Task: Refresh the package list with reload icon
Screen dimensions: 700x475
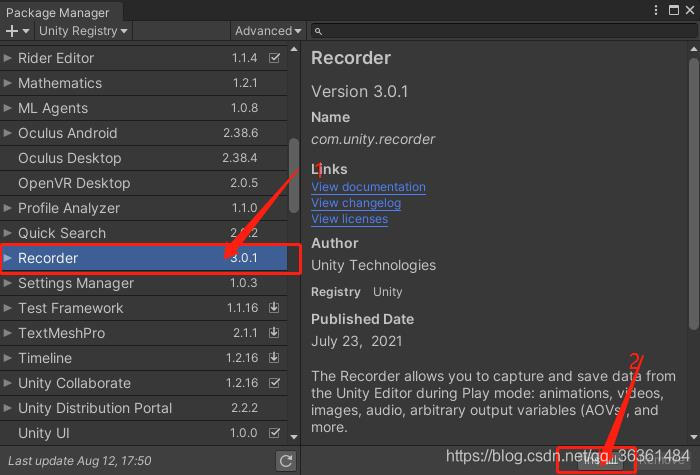Action: click(286, 461)
